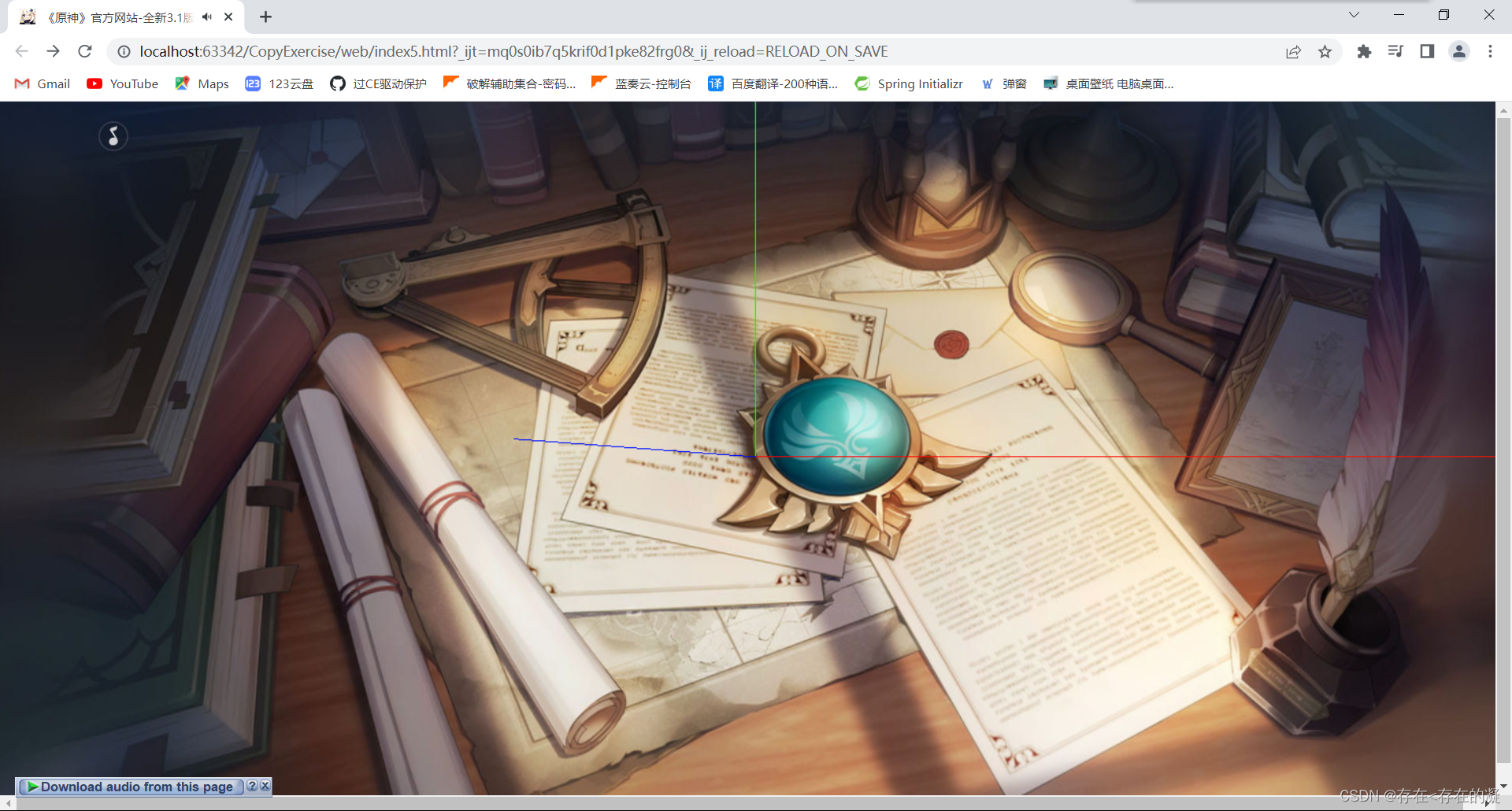Click the vertical scrollbar up arrow
The width and height of the screenshot is (1512, 811).
1503,110
